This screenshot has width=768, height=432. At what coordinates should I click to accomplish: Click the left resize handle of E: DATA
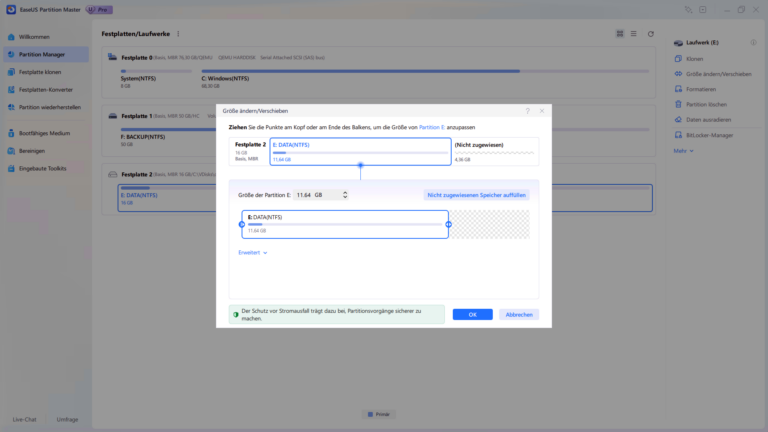241,224
